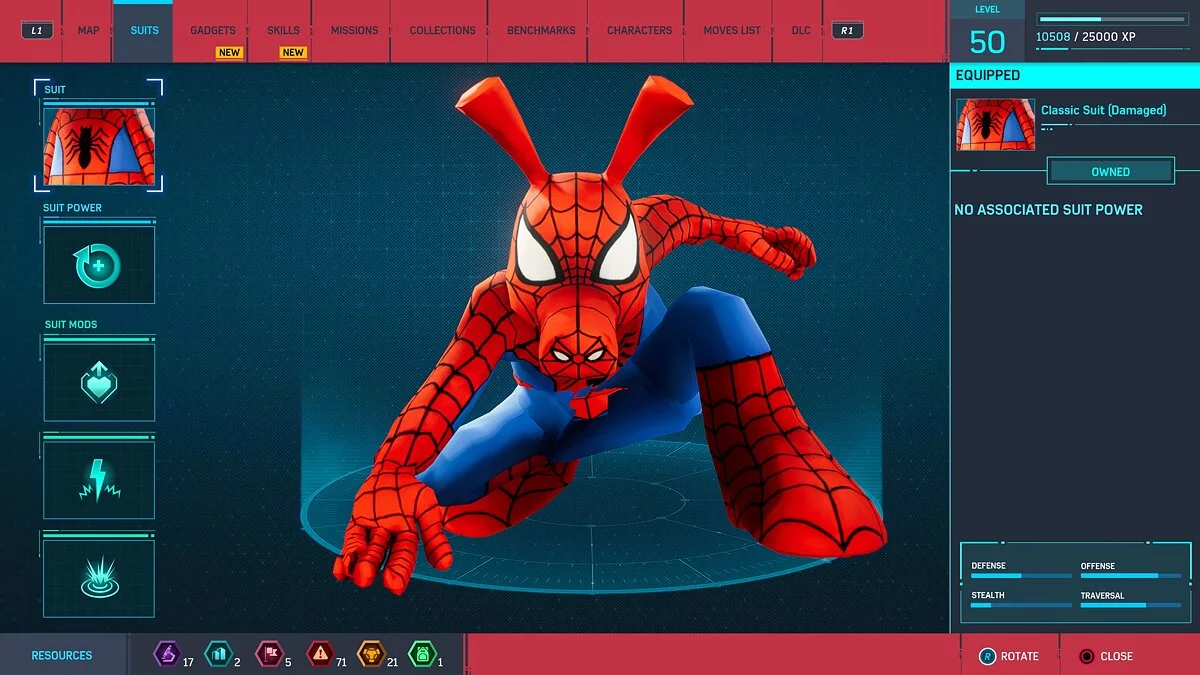
Task: Click the teal backpack token icon
Action: click(x=221, y=655)
